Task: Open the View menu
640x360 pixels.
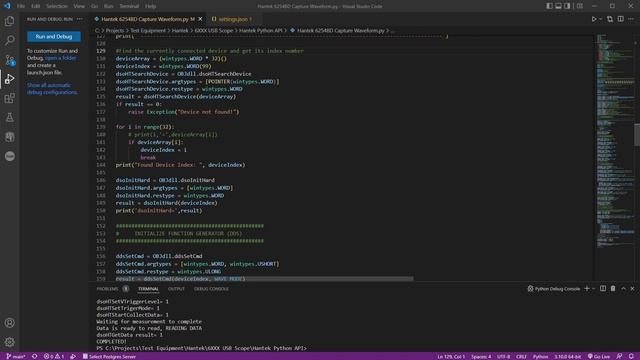Action: 79,6
